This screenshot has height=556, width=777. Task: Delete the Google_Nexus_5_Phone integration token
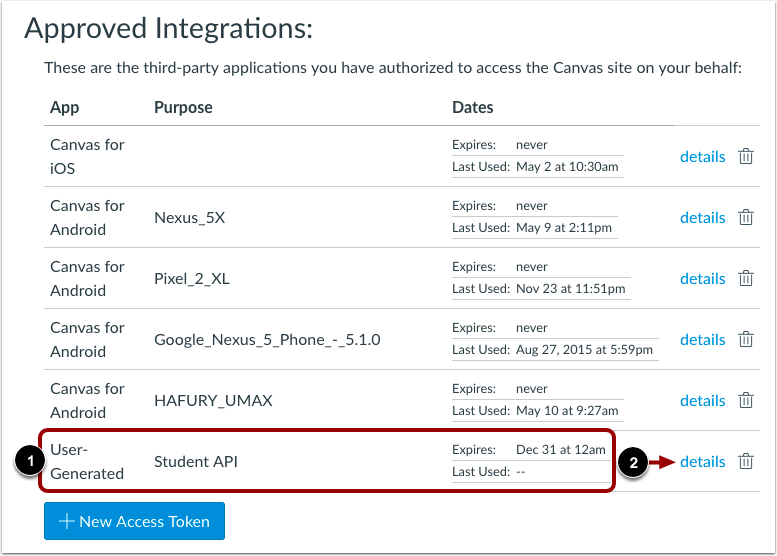(x=746, y=339)
